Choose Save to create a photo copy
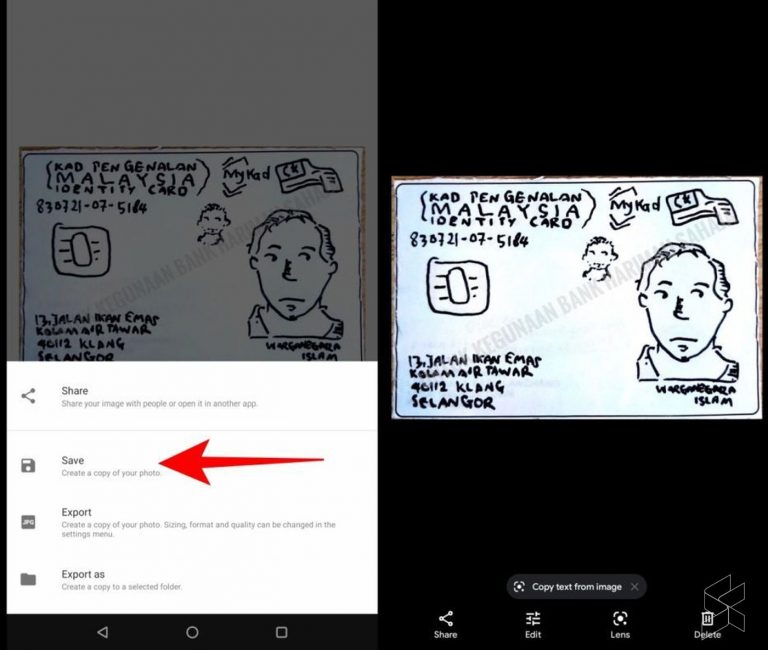 pyautogui.click(x=192, y=466)
